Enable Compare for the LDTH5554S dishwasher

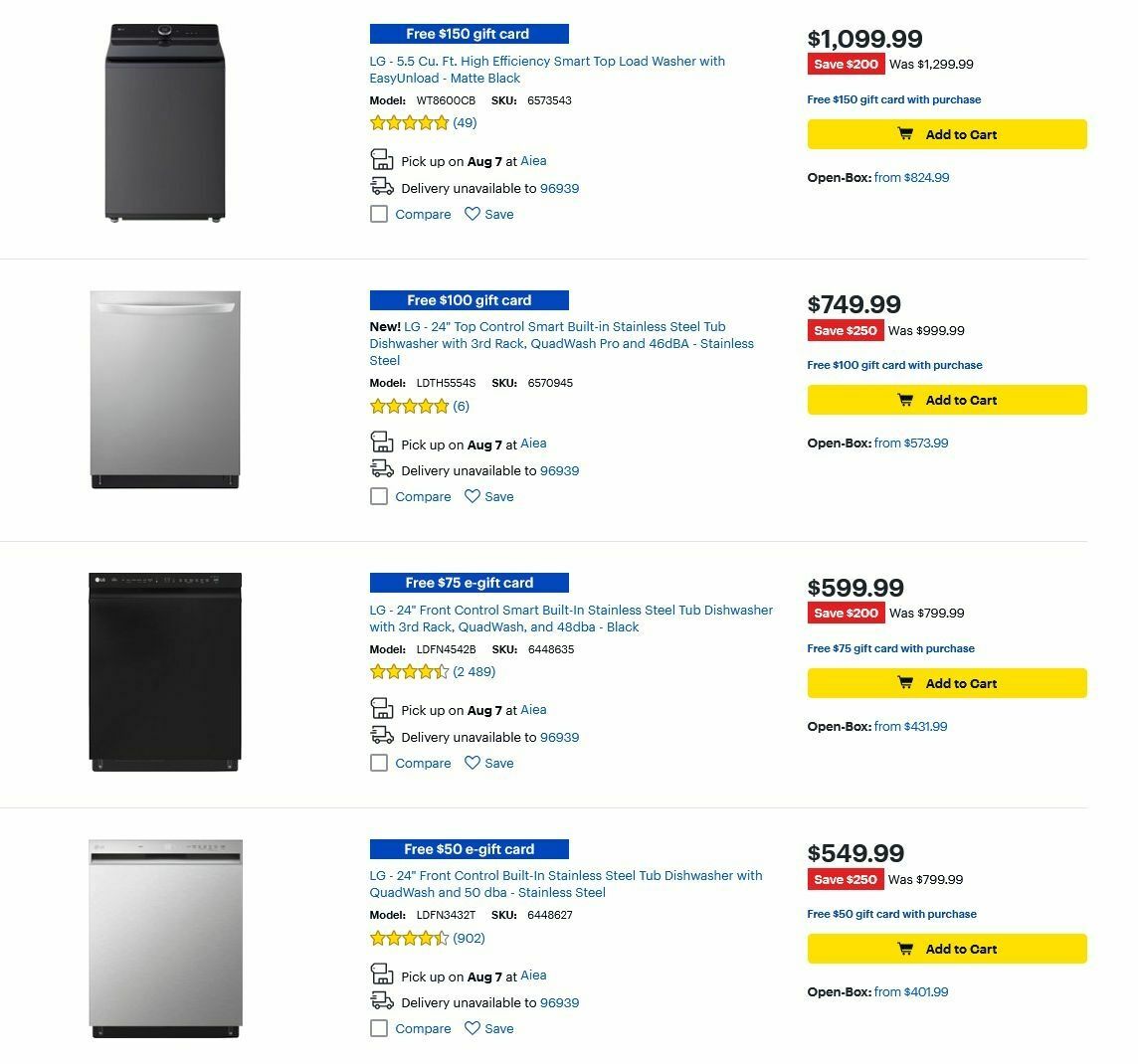coord(378,496)
